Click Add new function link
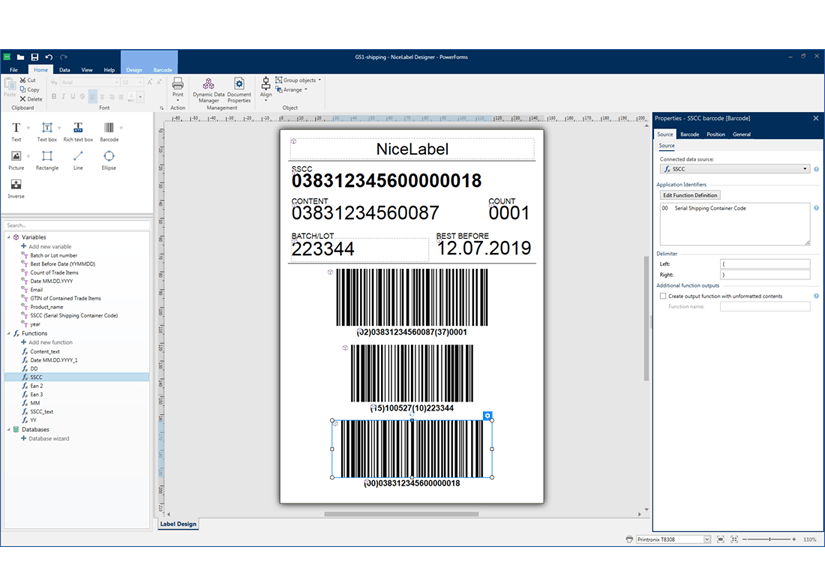The width and height of the screenshot is (825, 568). click(50, 342)
